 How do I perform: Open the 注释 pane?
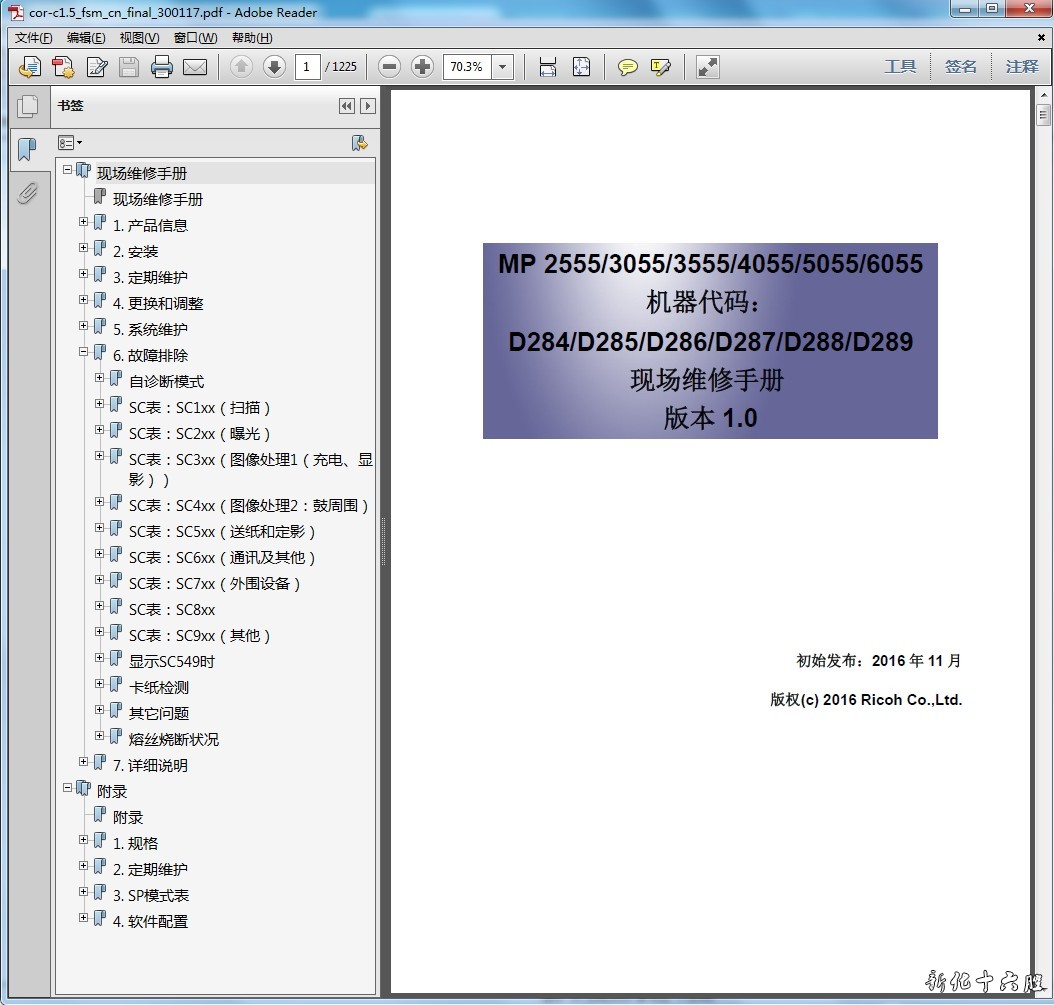point(1022,67)
